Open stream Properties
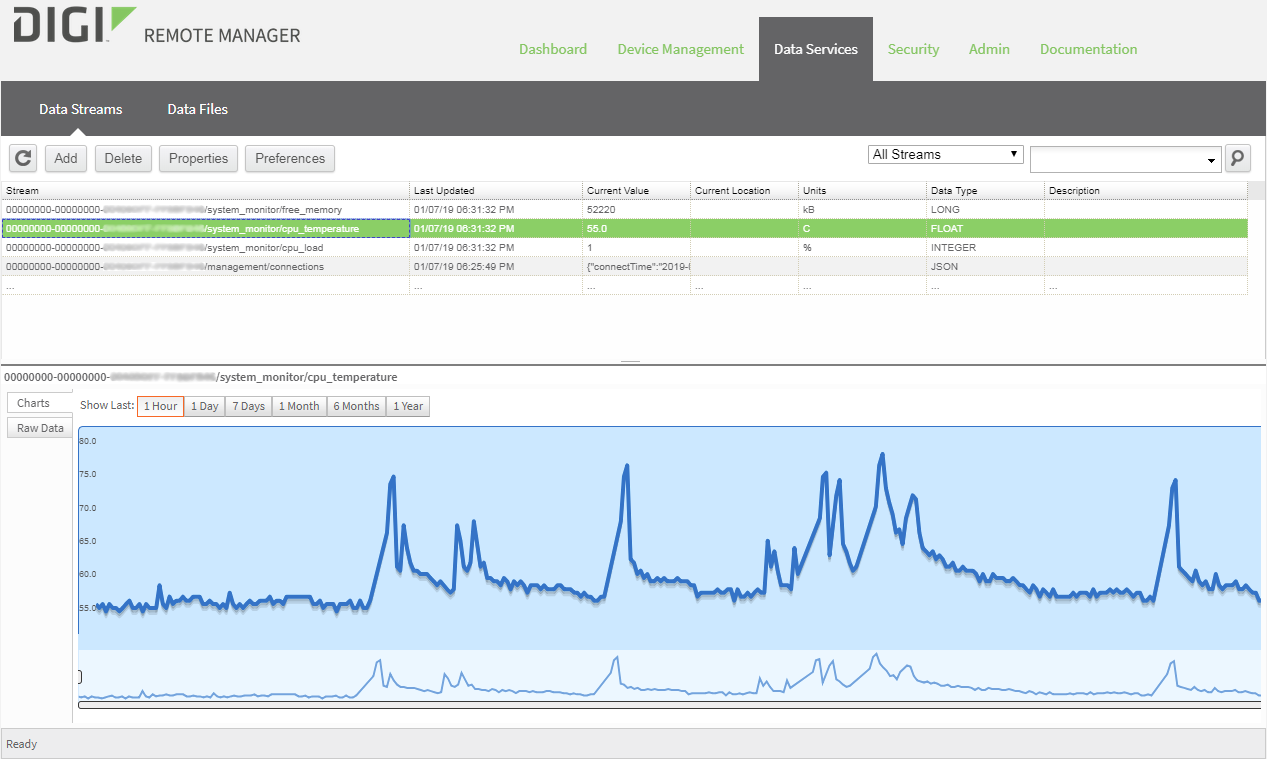The height and width of the screenshot is (759, 1267). click(x=199, y=158)
